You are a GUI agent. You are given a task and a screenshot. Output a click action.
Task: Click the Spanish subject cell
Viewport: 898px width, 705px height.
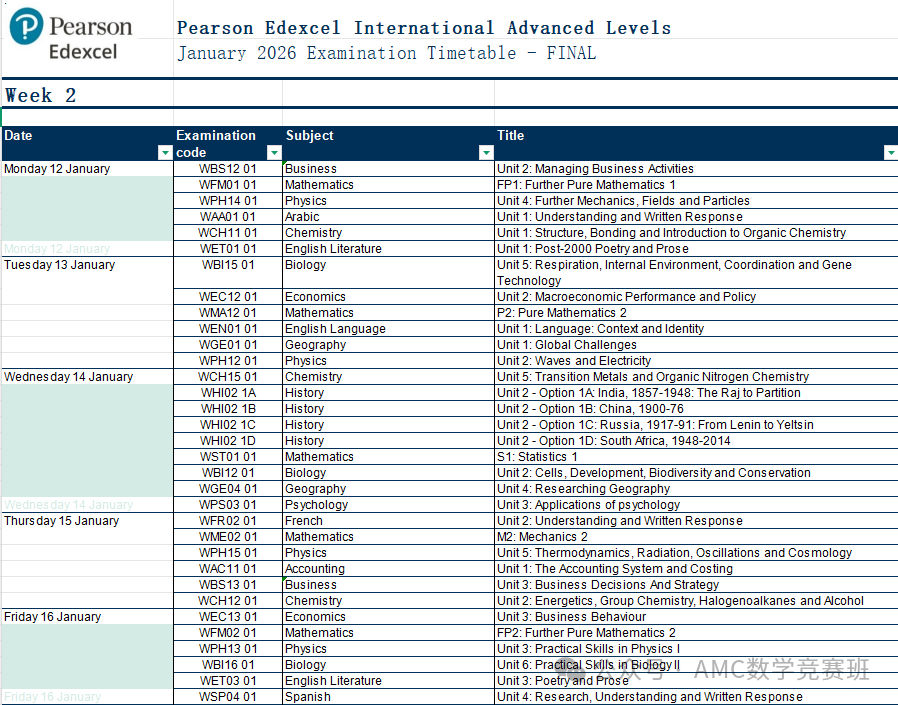307,697
